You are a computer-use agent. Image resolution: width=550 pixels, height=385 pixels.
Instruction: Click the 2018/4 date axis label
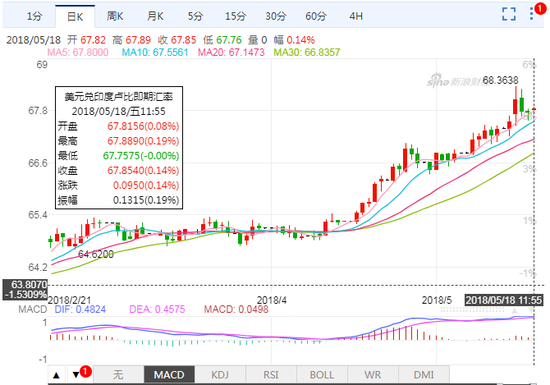(271, 300)
